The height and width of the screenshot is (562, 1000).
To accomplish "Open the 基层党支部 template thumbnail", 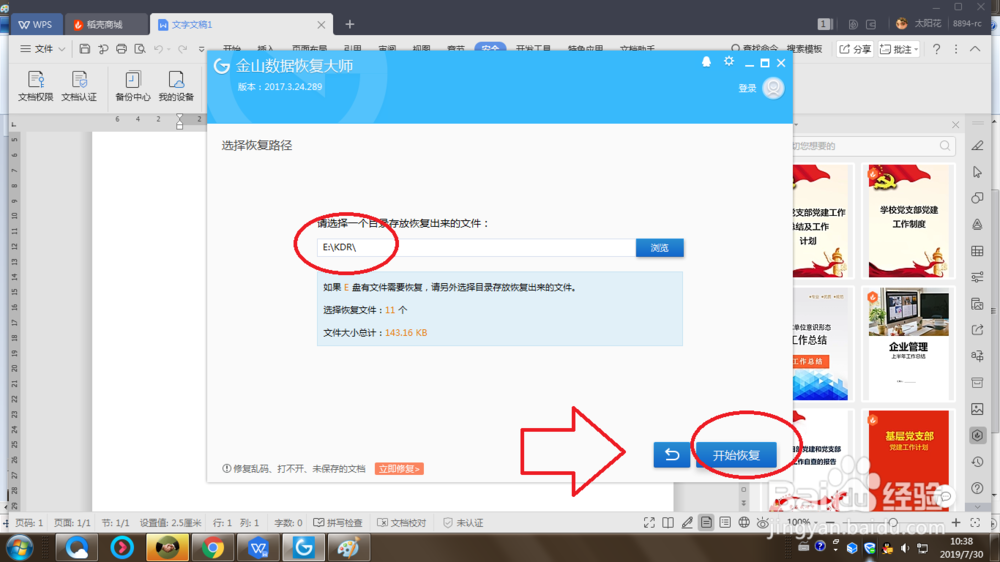I will pyautogui.click(x=908, y=460).
